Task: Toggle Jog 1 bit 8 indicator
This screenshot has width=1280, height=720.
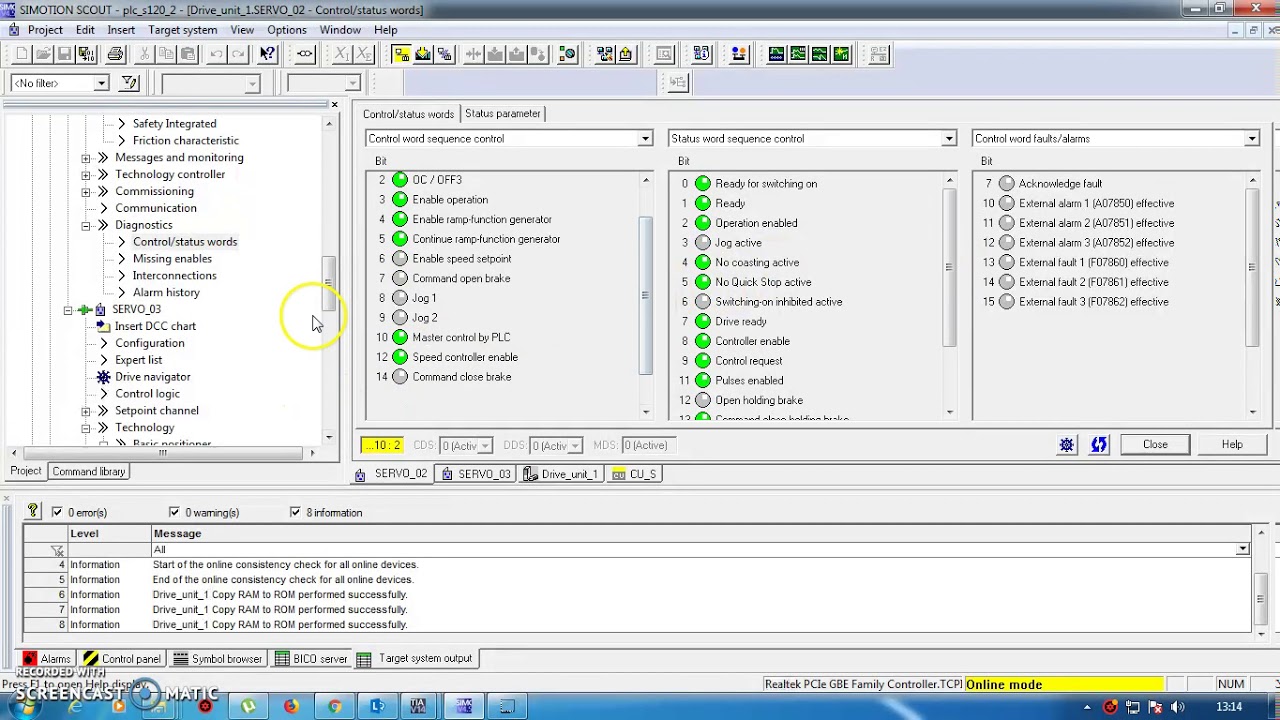Action: pos(400,298)
